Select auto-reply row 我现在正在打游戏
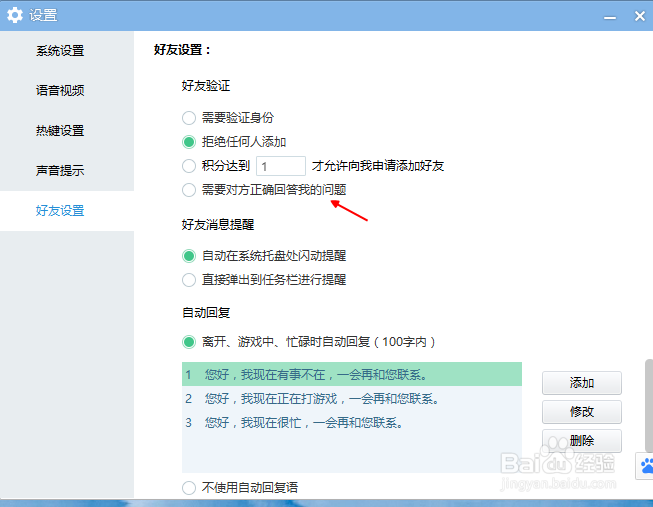This screenshot has width=653, height=507. (352, 399)
